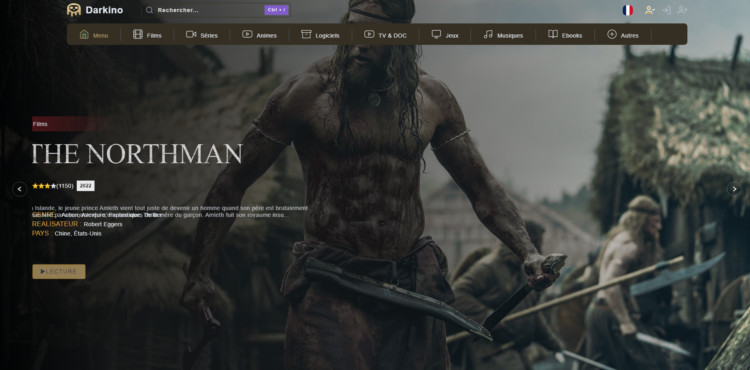Screen dimensions: 750x370
Task: Click the Jeux monitor icon
Action: tap(436, 34)
